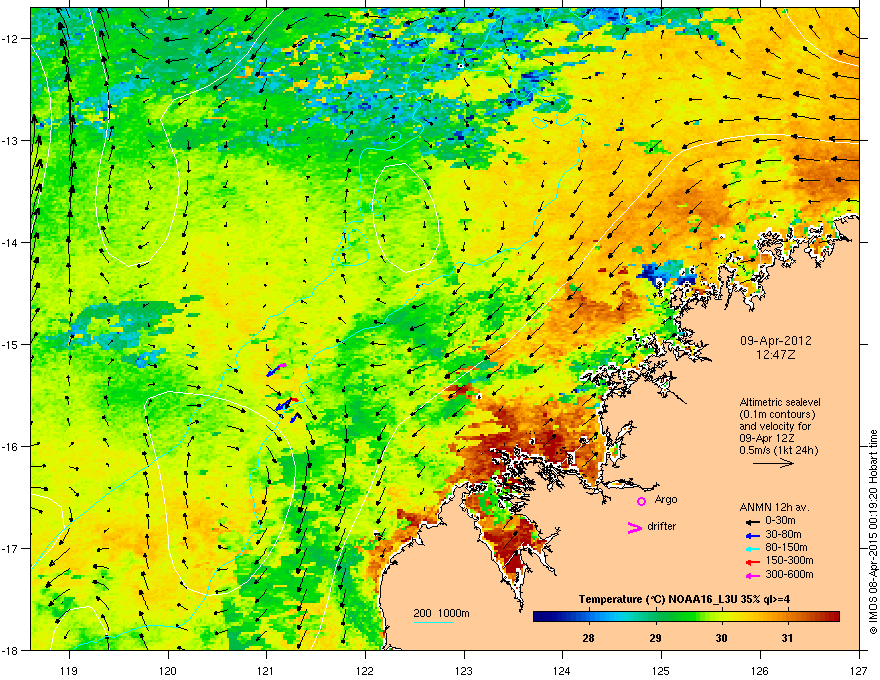880x680 pixels.
Task: Click the 'drifter' legend label
Action: [662, 526]
